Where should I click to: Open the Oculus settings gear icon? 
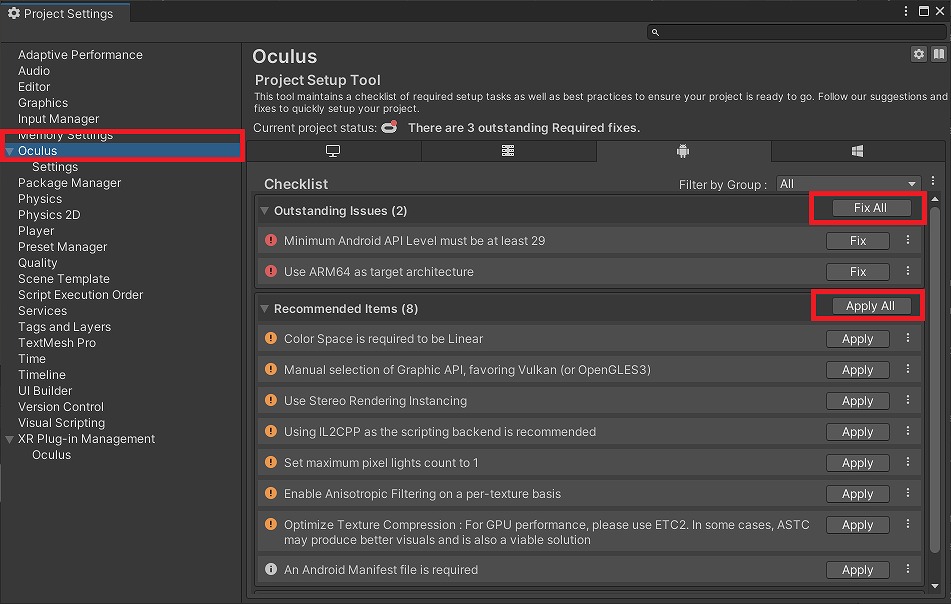919,54
